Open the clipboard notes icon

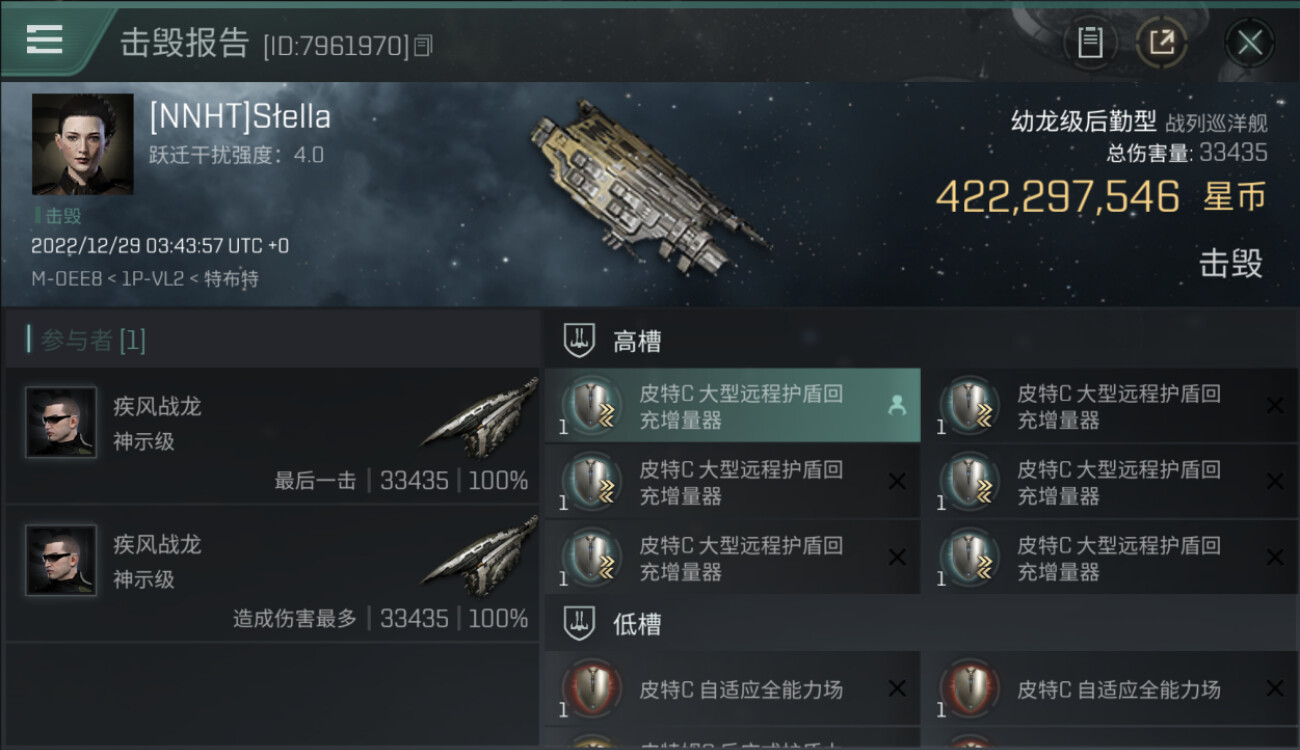coord(1090,43)
